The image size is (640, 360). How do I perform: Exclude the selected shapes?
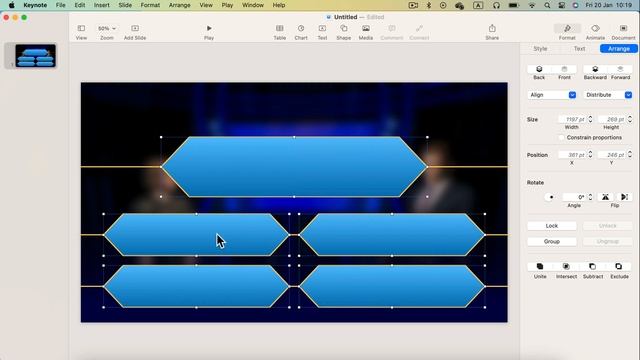pyautogui.click(x=619, y=267)
